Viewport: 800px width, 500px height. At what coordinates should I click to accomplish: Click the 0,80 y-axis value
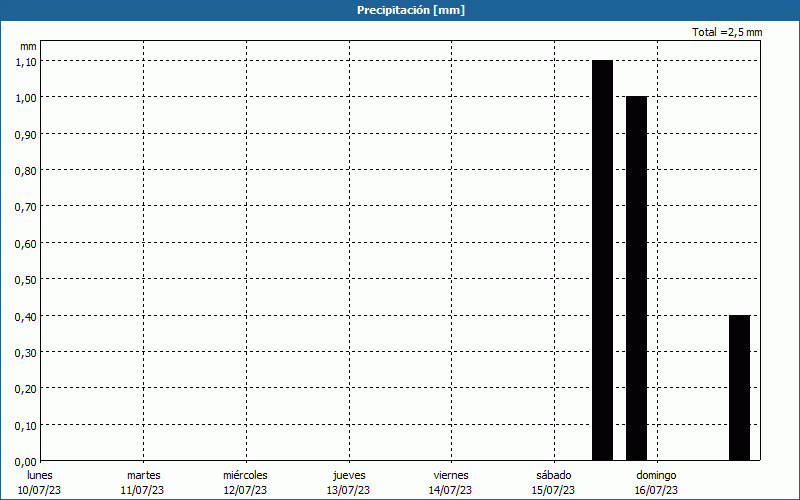point(26,171)
